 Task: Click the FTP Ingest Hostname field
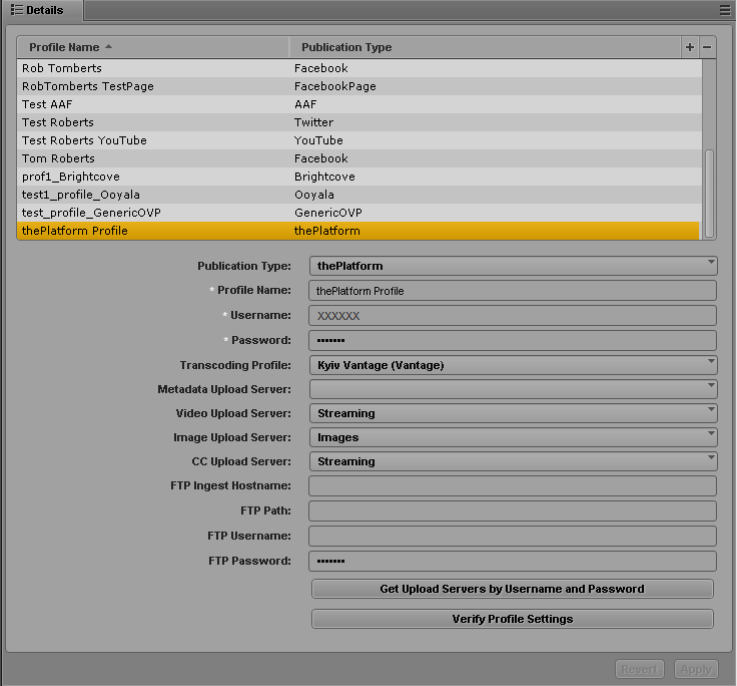coord(512,486)
